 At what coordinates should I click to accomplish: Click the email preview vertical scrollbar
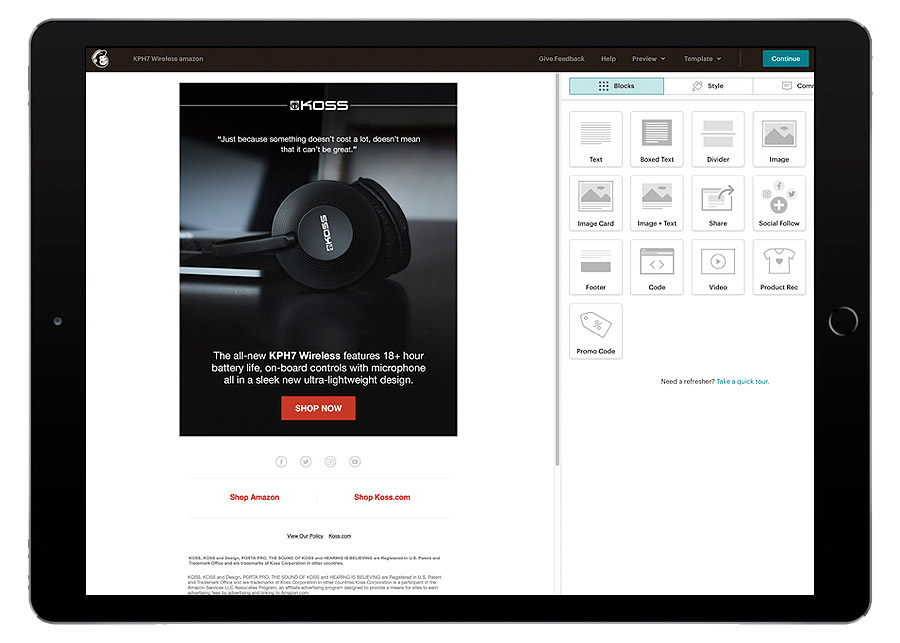[557, 270]
